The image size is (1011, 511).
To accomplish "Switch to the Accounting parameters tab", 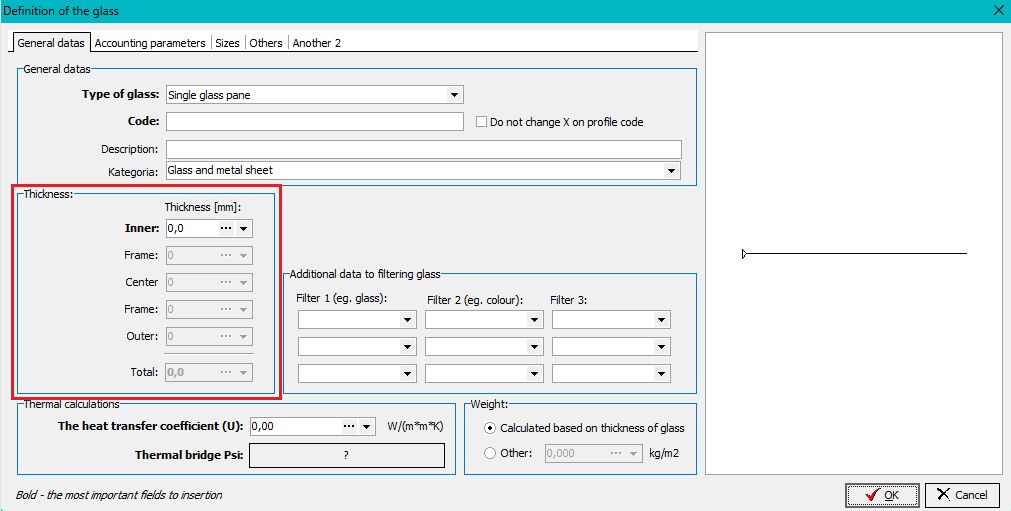I will (x=150, y=43).
